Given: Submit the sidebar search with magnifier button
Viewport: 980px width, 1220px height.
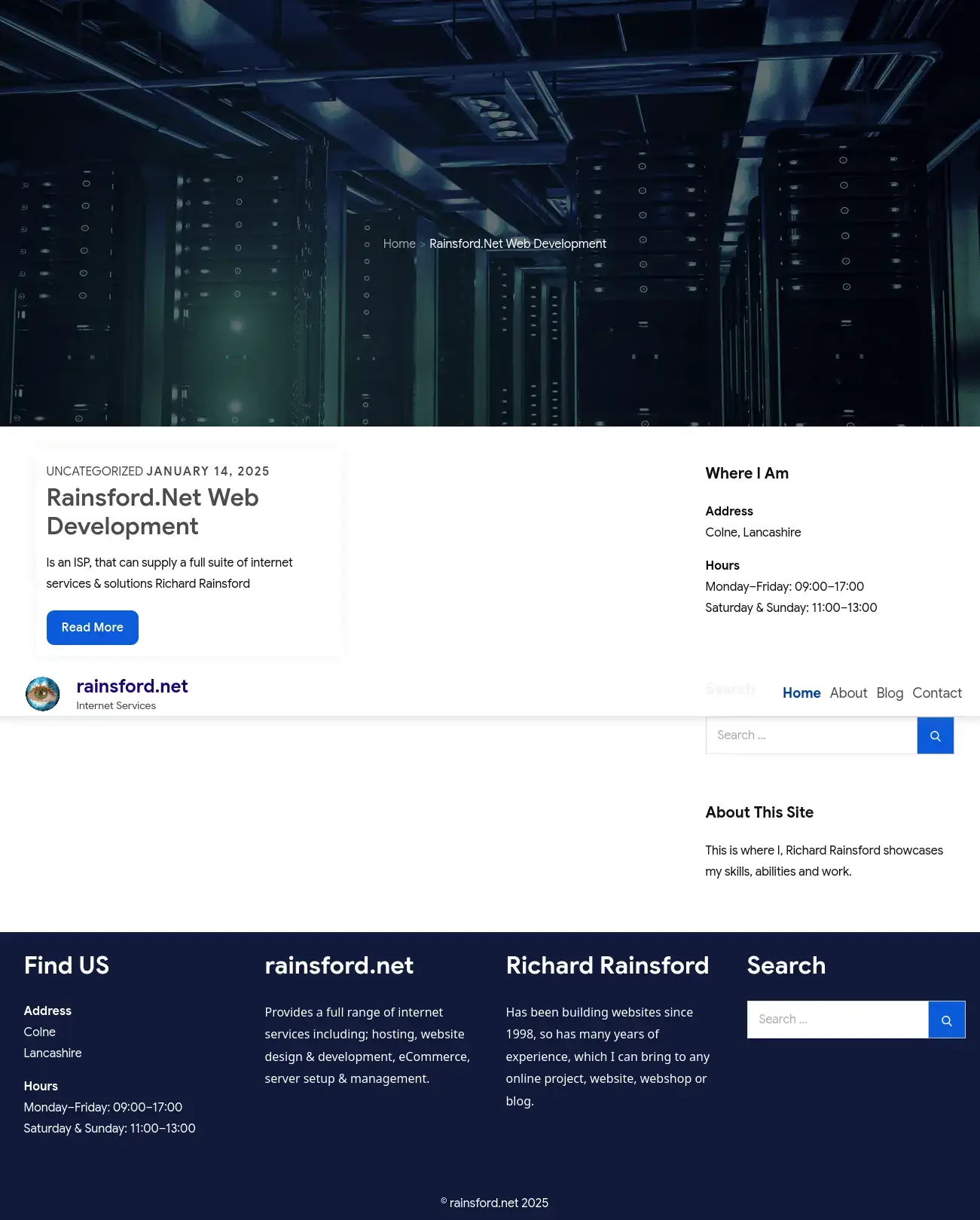Looking at the screenshot, I should (936, 735).
